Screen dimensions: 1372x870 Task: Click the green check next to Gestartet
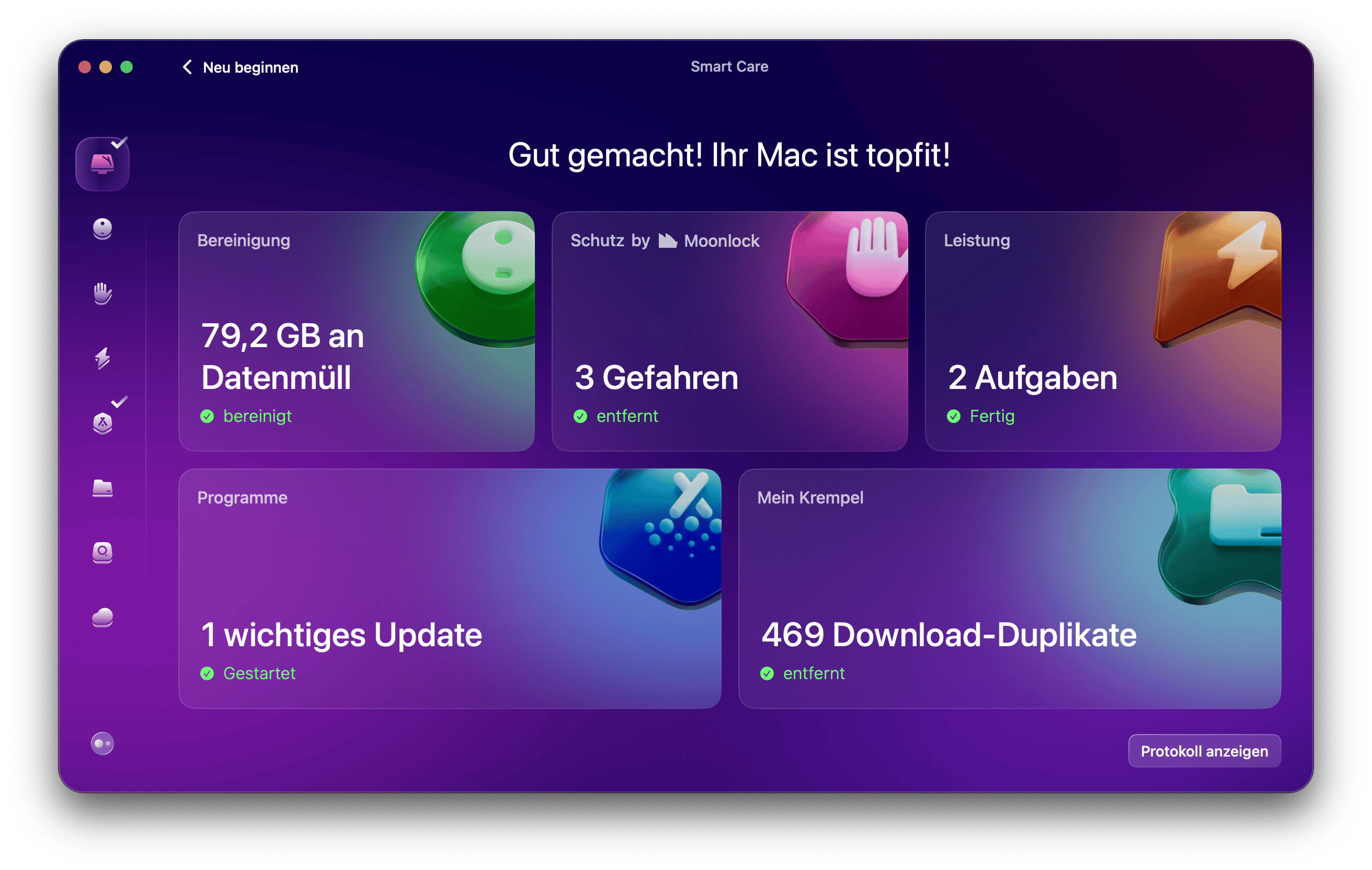[x=208, y=674]
